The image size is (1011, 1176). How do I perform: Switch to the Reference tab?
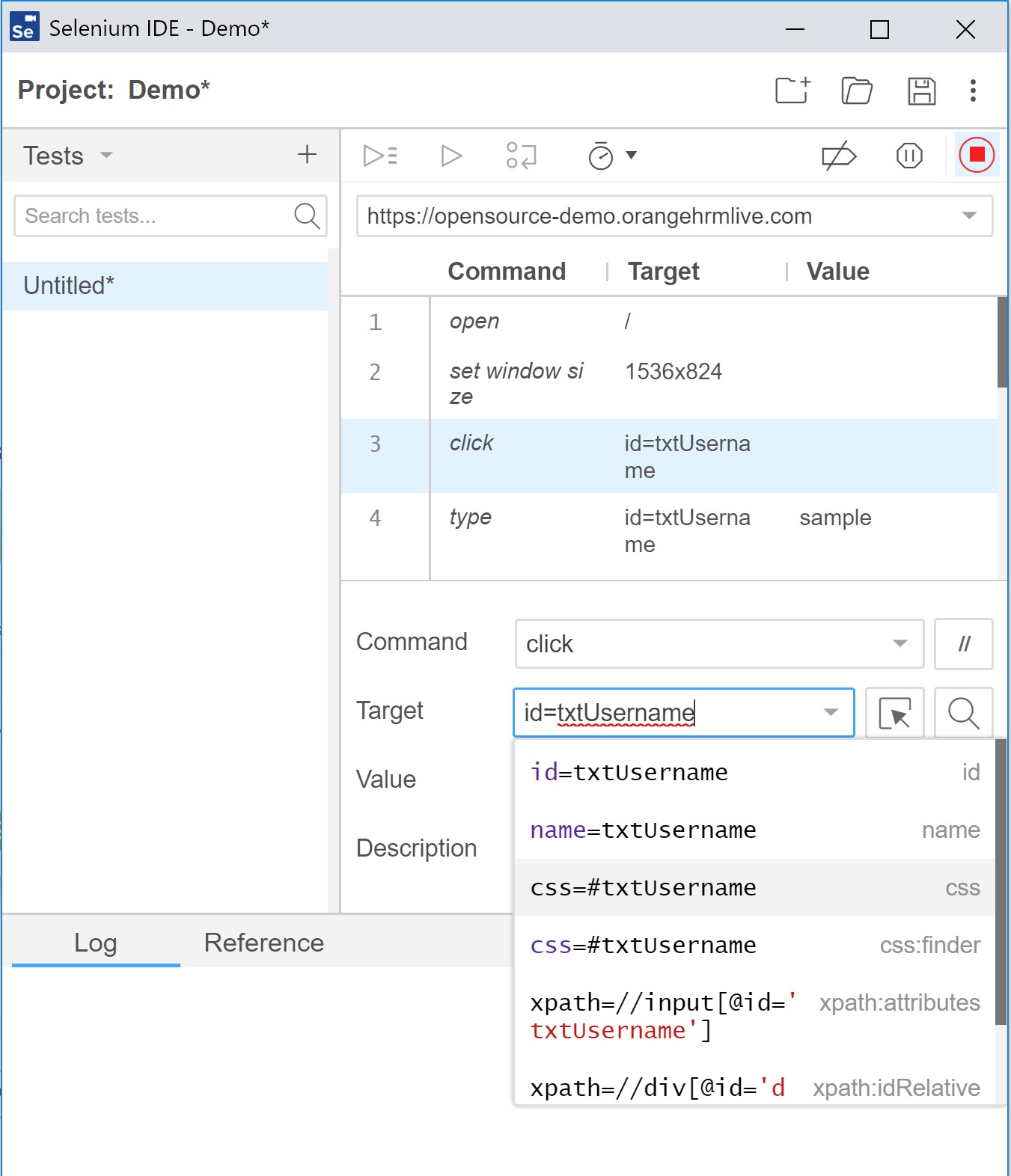263,943
